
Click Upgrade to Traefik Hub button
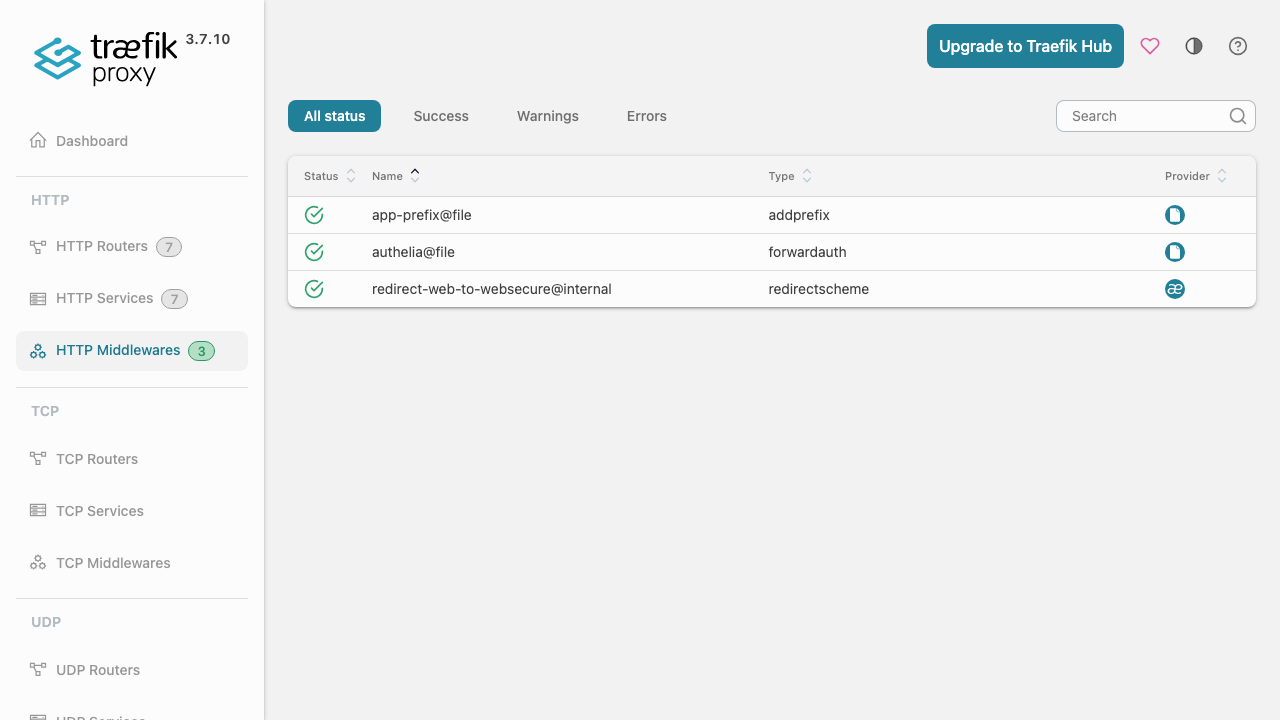tap(1025, 46)
